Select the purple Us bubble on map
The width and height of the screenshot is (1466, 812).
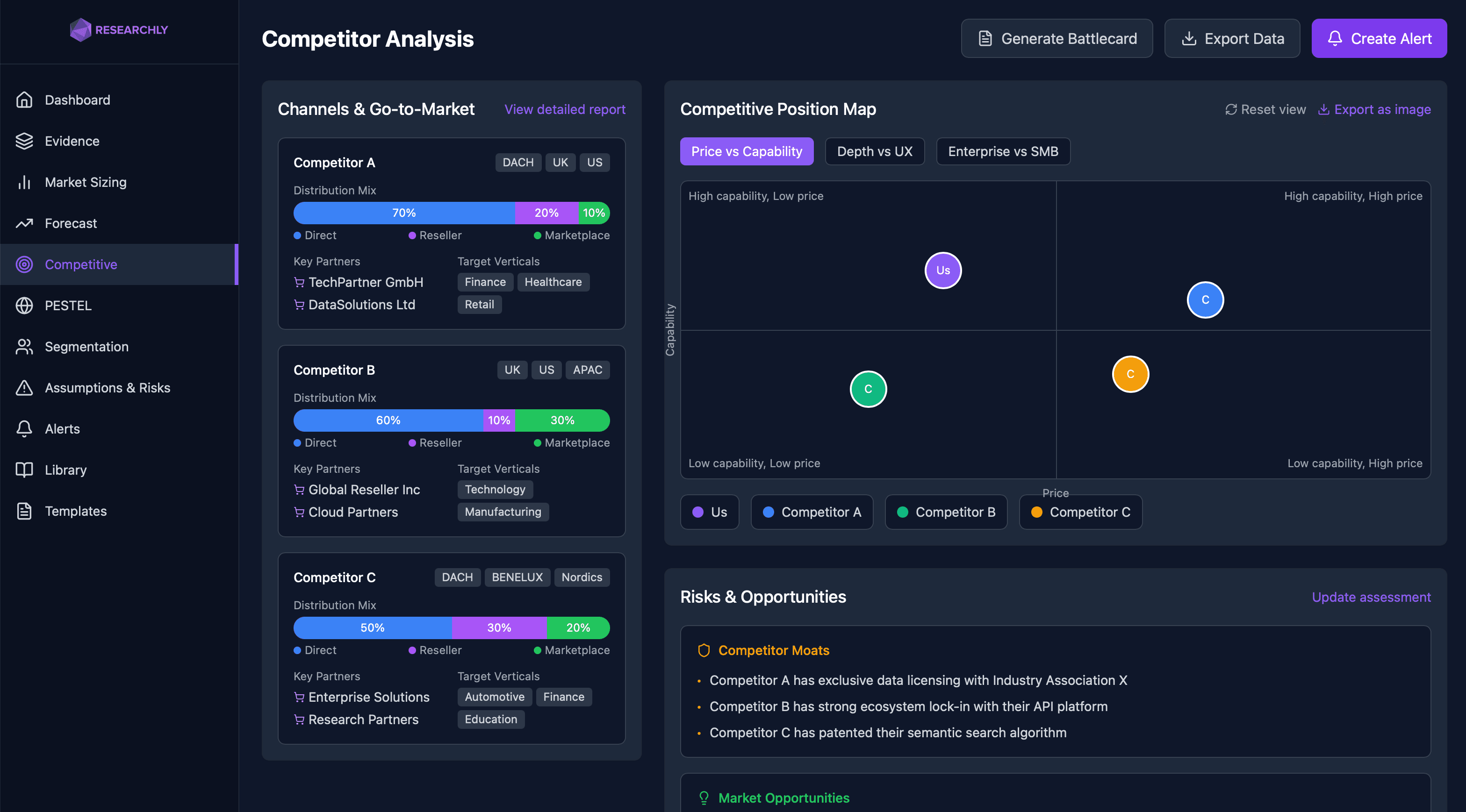click(x=942, y=270)
